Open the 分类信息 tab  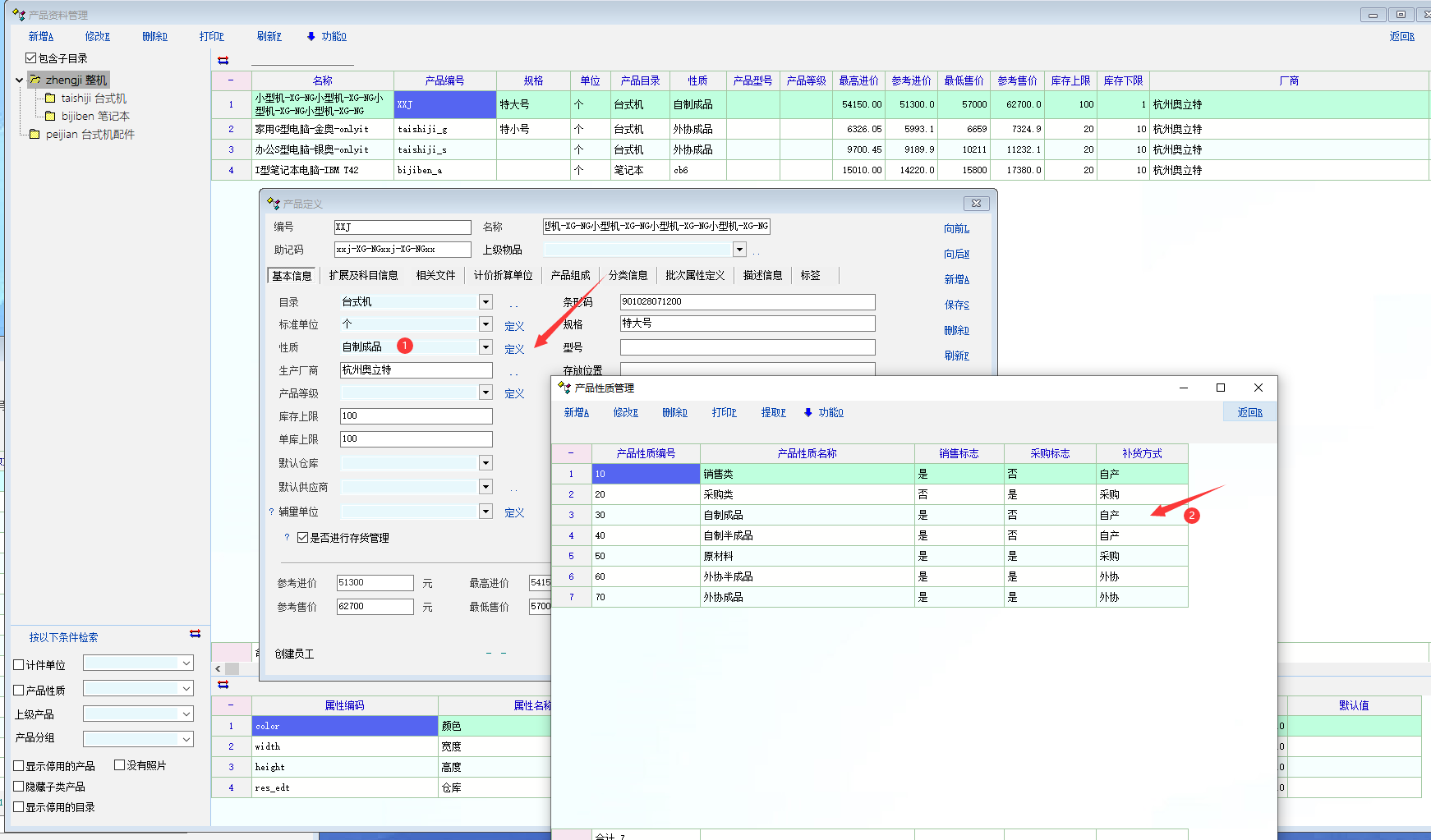[x=628, y=276]
